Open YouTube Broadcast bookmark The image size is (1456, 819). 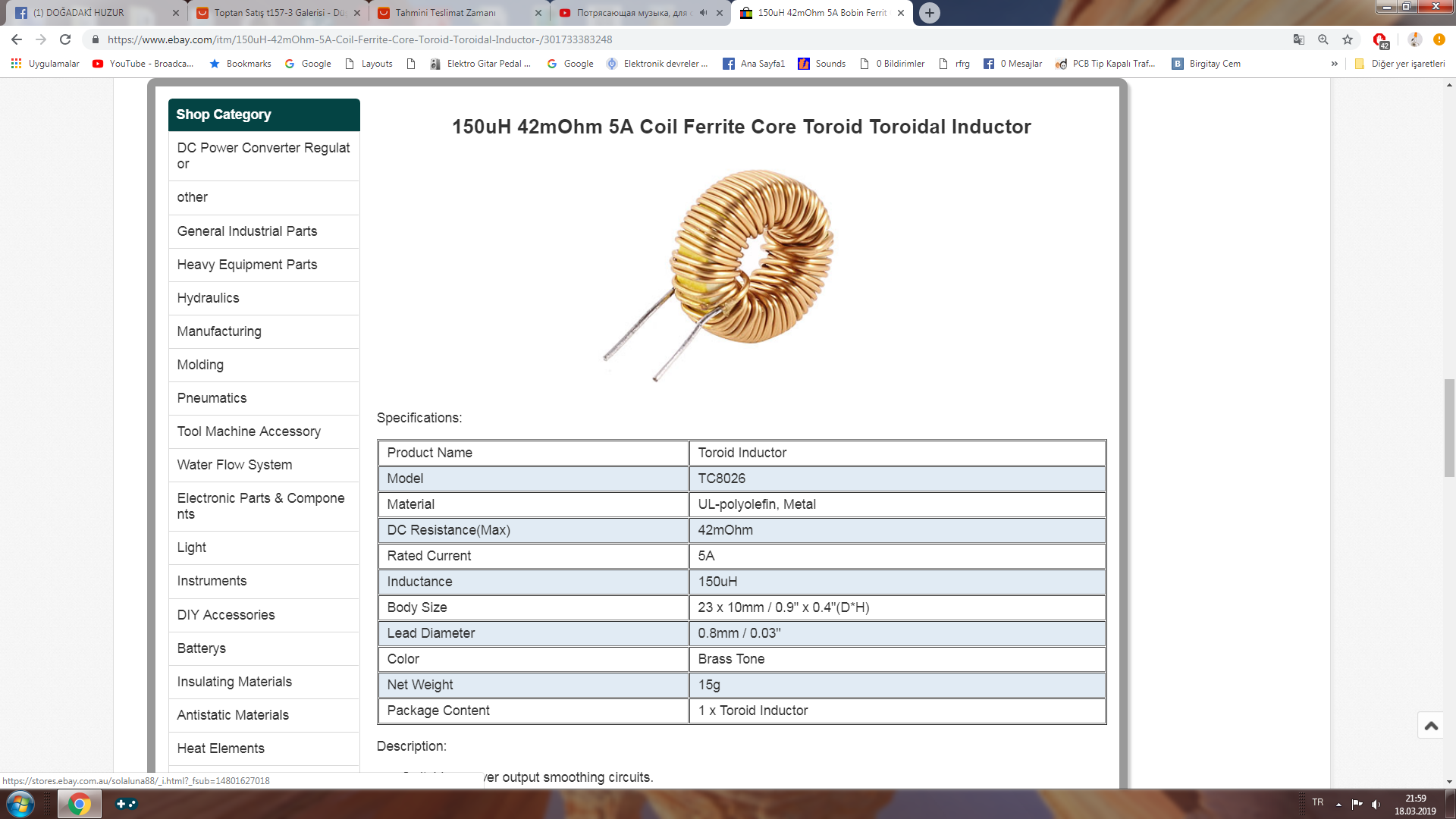click(143, 64)
